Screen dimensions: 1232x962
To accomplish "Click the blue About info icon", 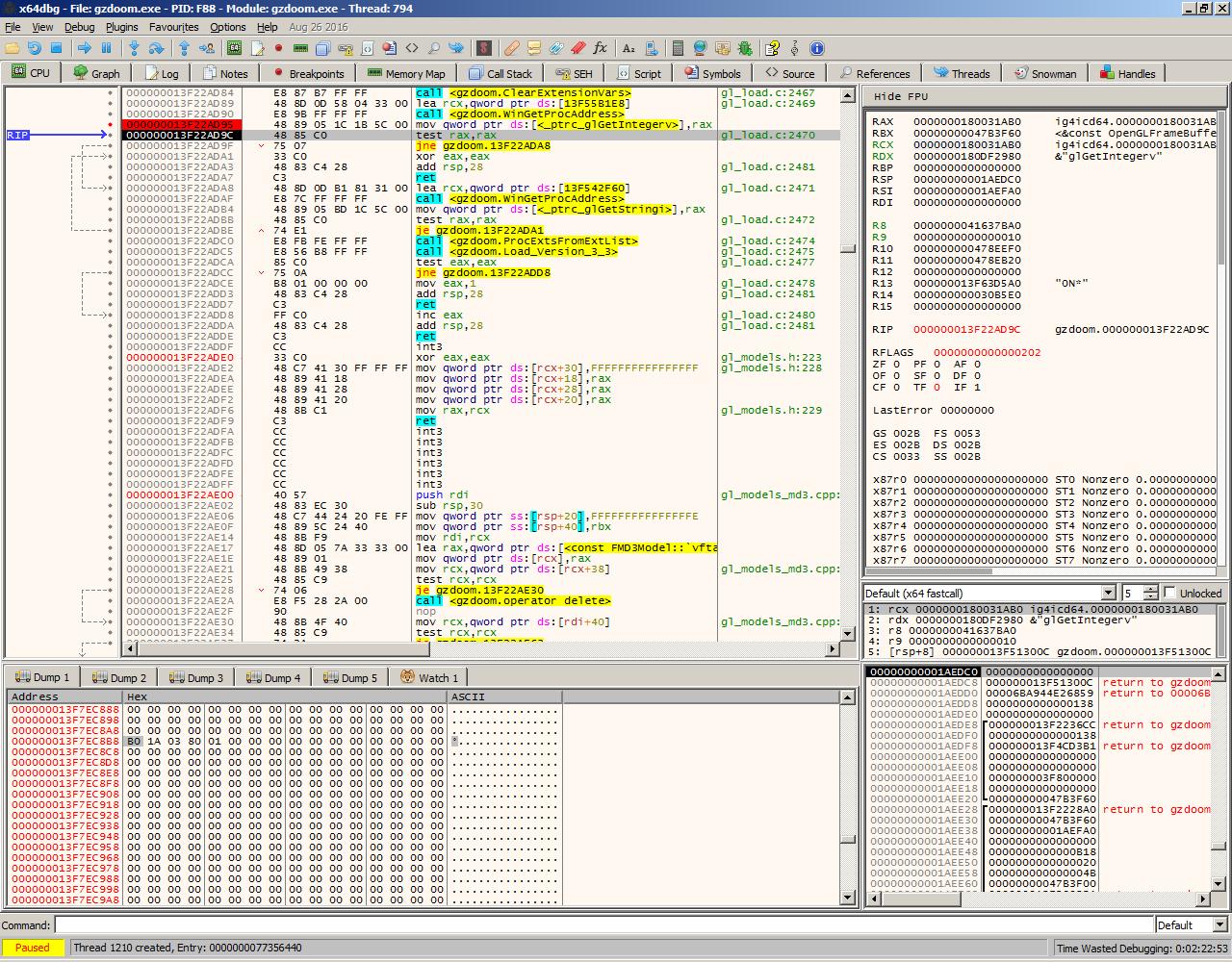I will tap(817, 47).
